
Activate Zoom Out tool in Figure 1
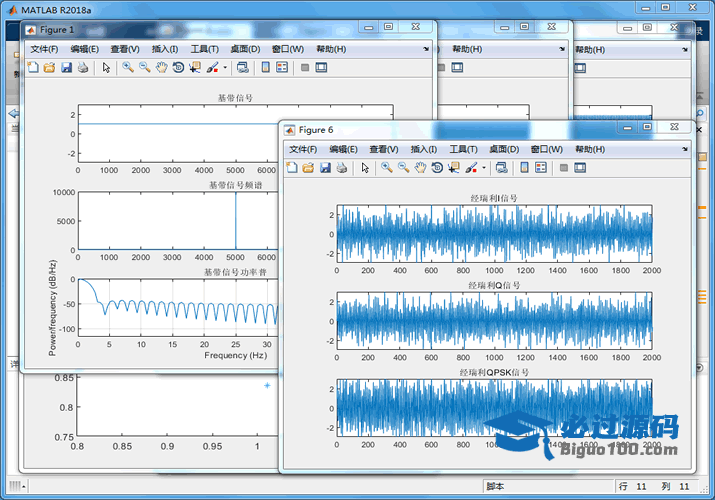click(145, 67)
